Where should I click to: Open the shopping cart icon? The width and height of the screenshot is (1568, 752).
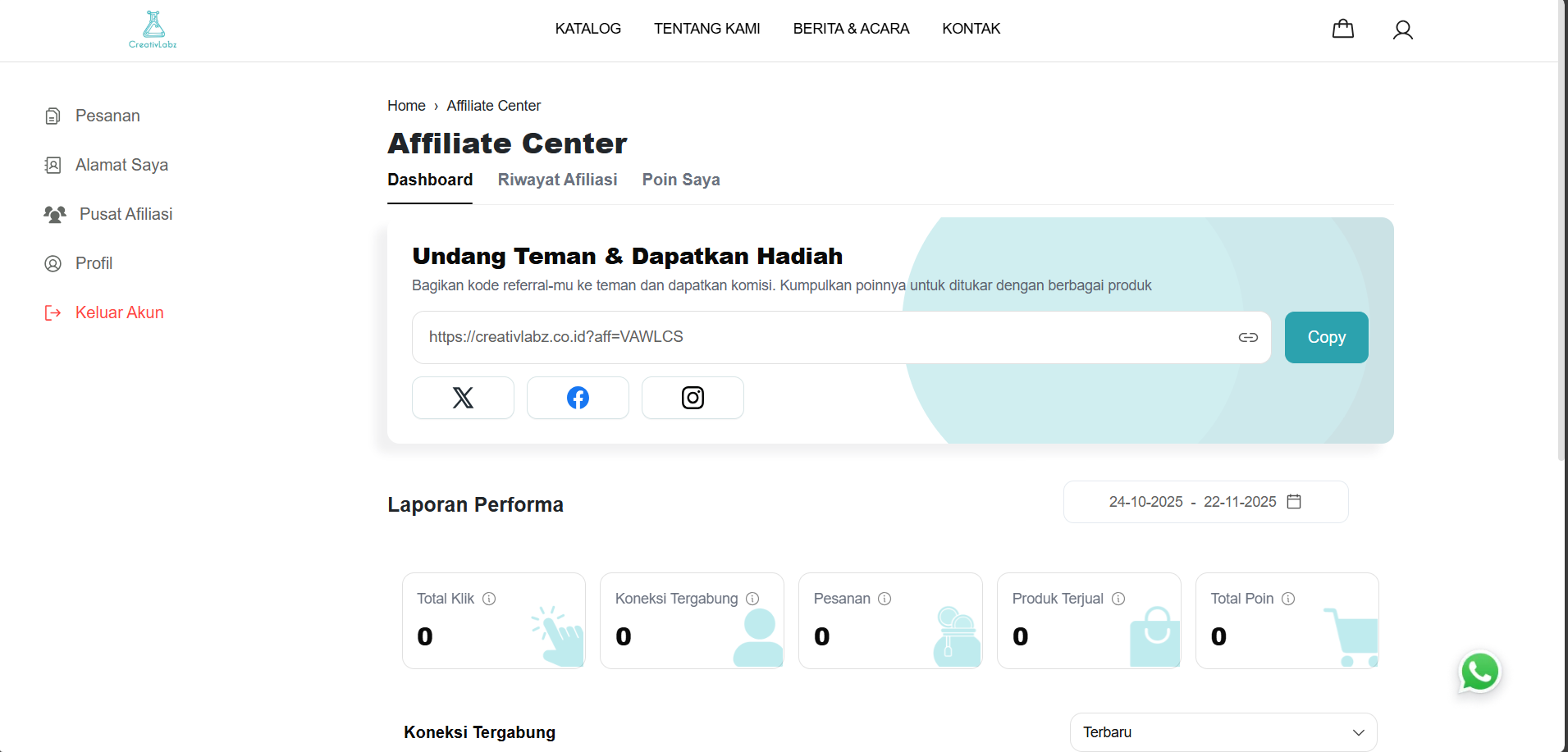coord(1342,28)
